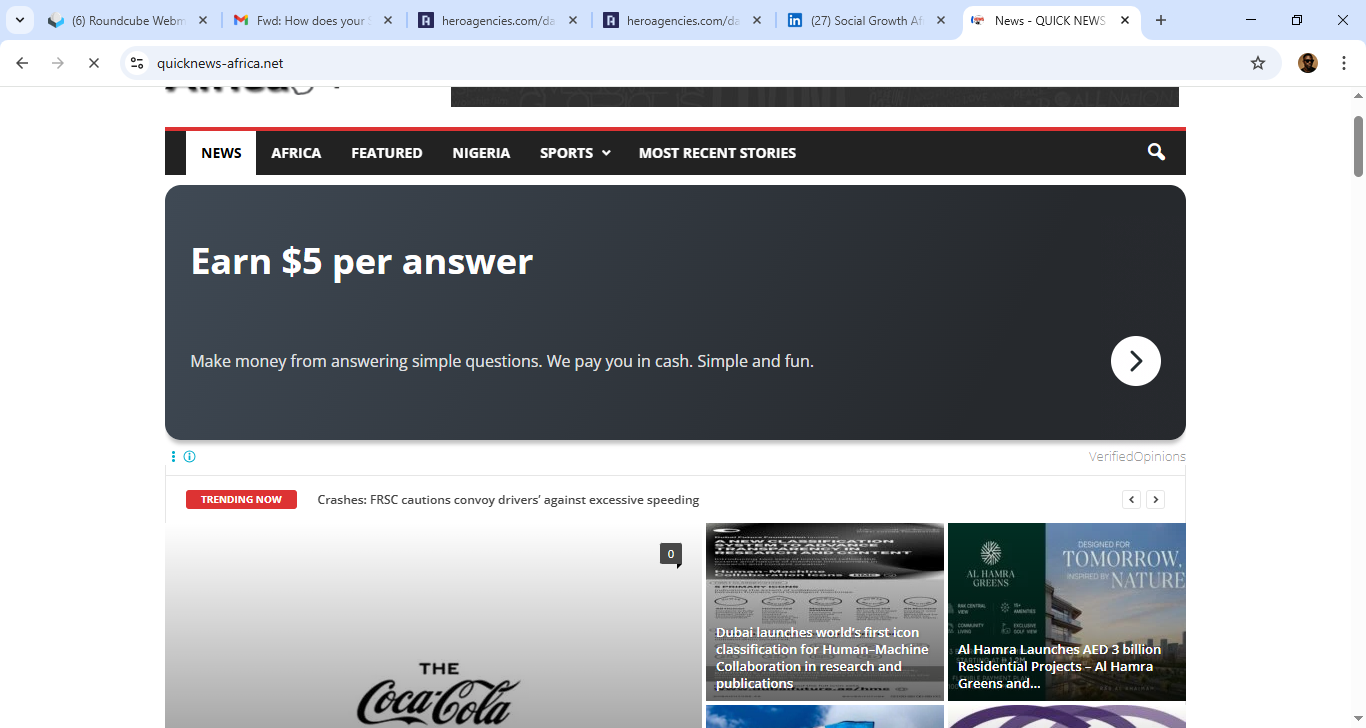Viewport: 1366px width, 728px height.
Task: View site information icon in address bar
Action: point(138,63)
